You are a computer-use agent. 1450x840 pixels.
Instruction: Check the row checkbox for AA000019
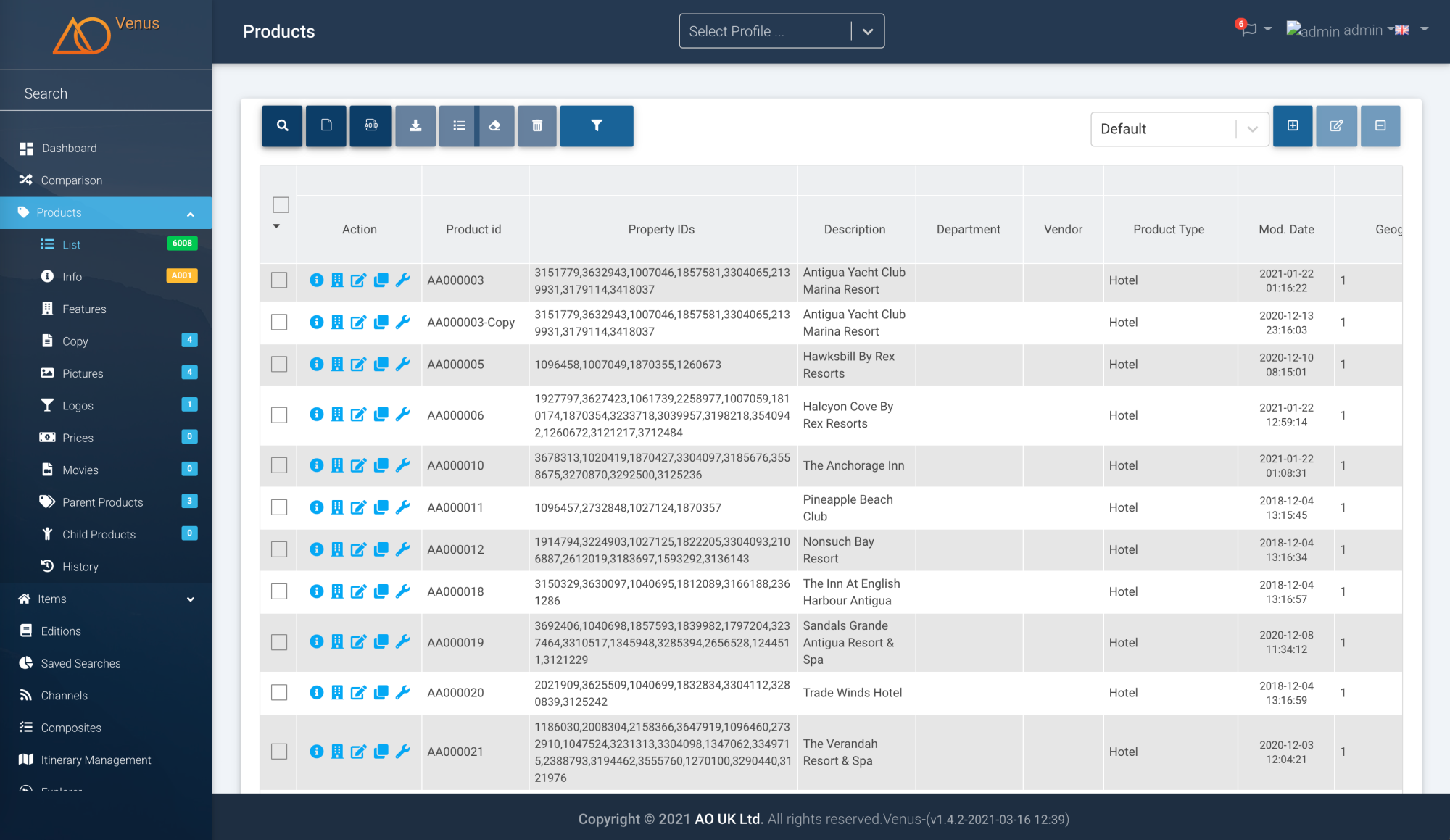[278, 642]
